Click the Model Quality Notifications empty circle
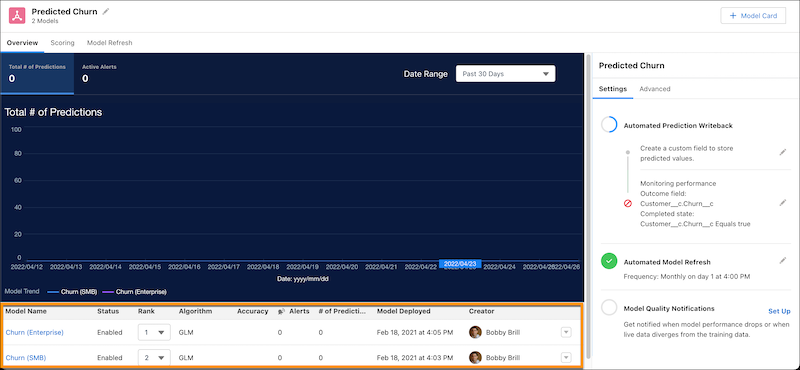Screen dimensions: 800x370 (609, 308)
